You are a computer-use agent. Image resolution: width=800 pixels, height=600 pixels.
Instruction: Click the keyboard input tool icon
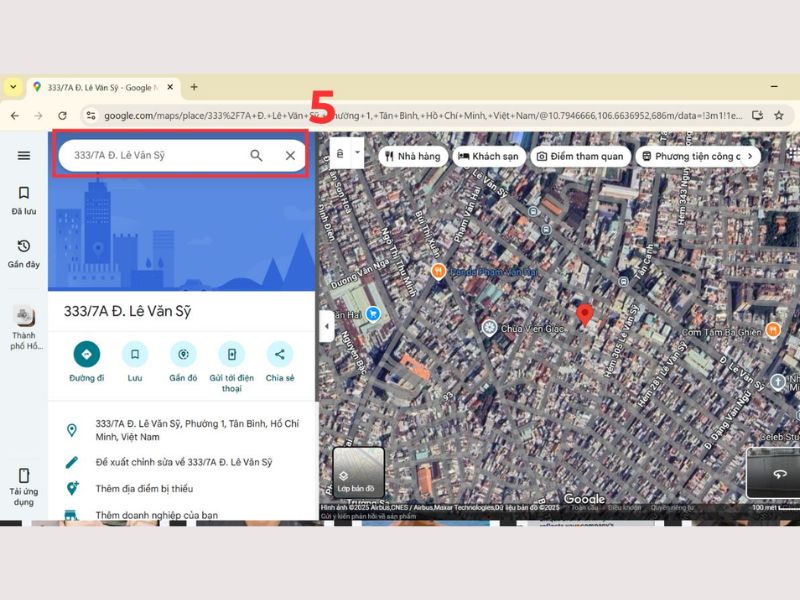[x=340, y=153]
